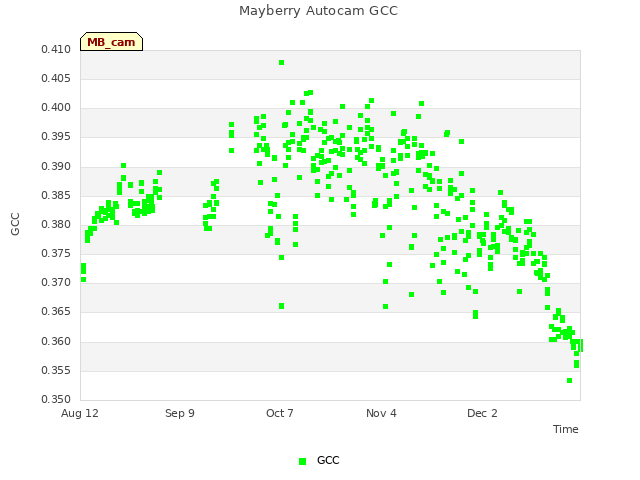Select the Nov 4 x-axis label
The width and height of the screenshot is (640, 480).
click(x=381, y=413)
